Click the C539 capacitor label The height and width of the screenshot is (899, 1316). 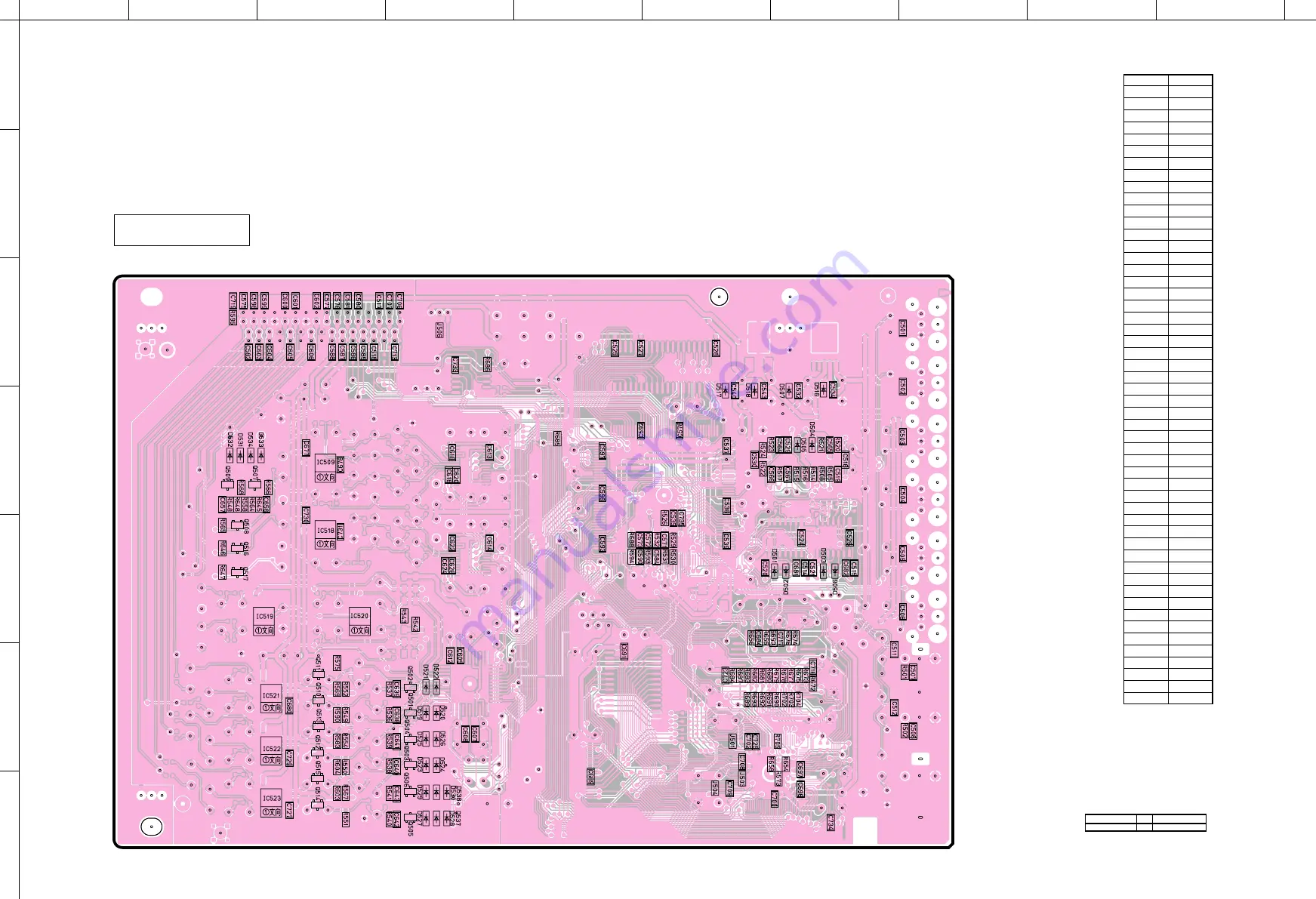click(726, 541)
